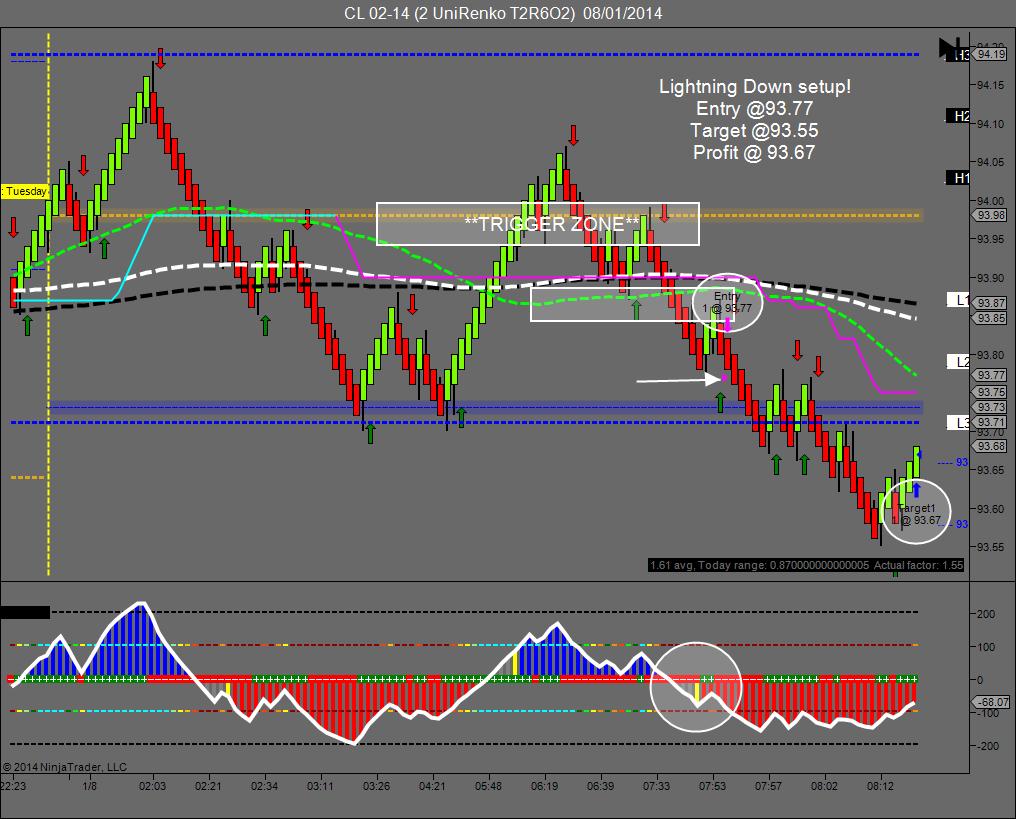1016x819 pixels.
Task: Click the L2 pivot level label
Action: (958, 362)
